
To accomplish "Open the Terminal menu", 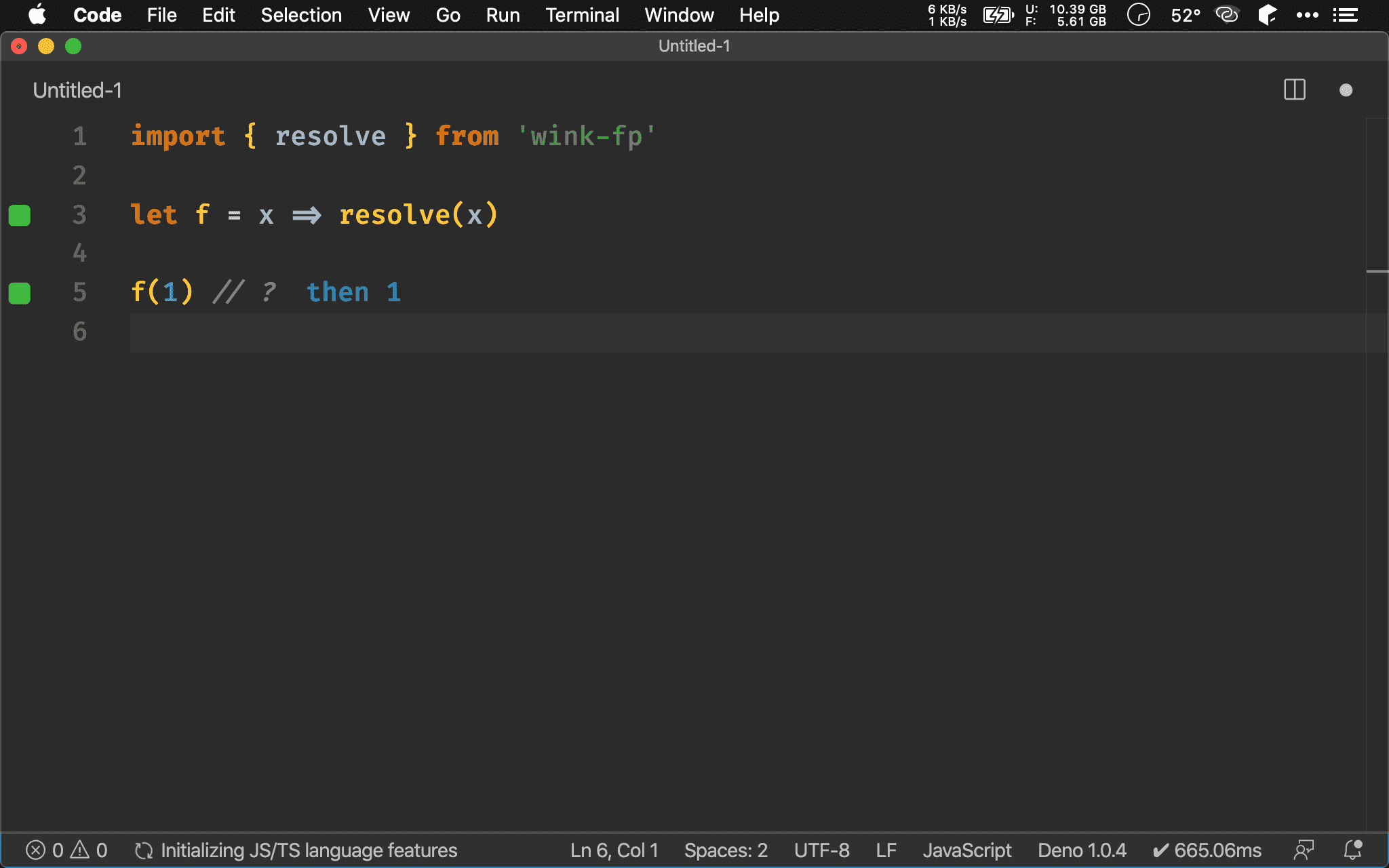I will [x=582, y=15].
